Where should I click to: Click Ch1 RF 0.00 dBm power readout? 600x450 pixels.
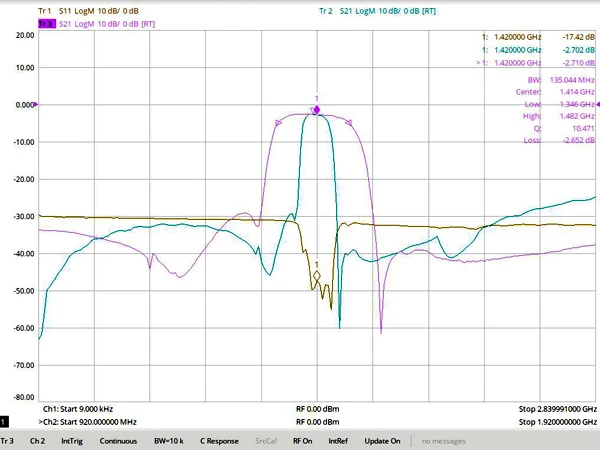(x=318, y=409)
